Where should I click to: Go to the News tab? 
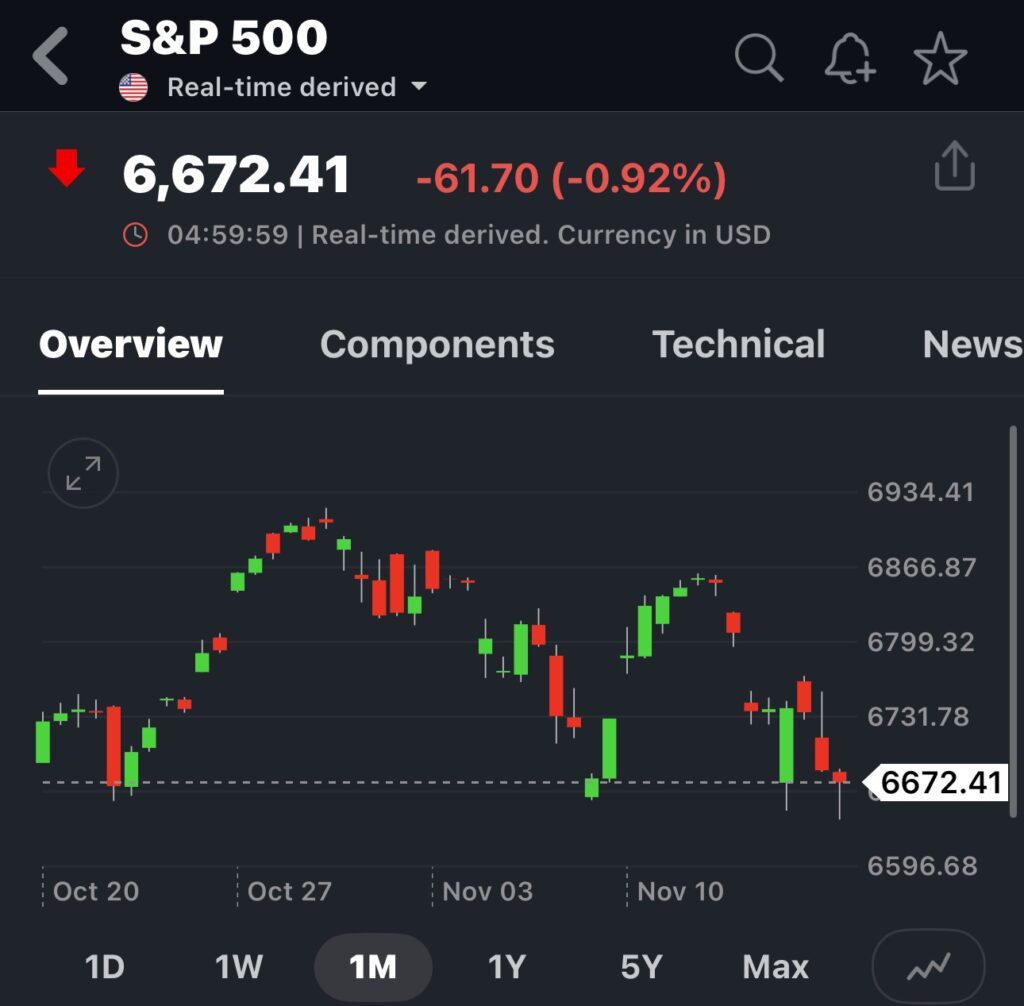pos(971,344)
